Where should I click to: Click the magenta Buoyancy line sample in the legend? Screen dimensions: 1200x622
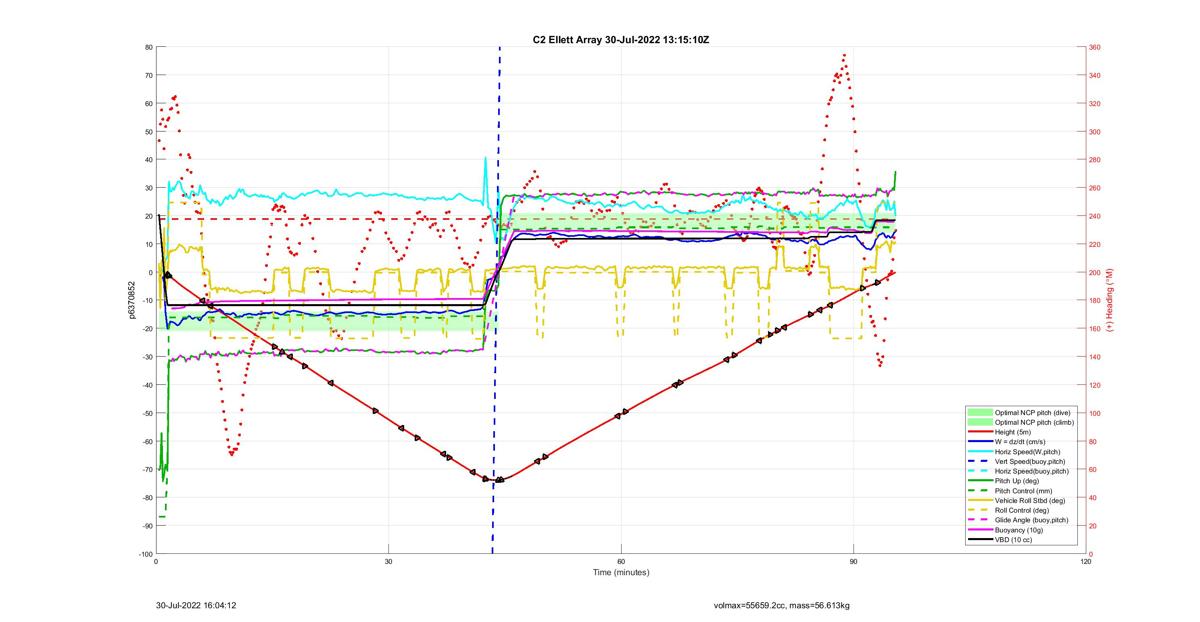pos(980,530)
